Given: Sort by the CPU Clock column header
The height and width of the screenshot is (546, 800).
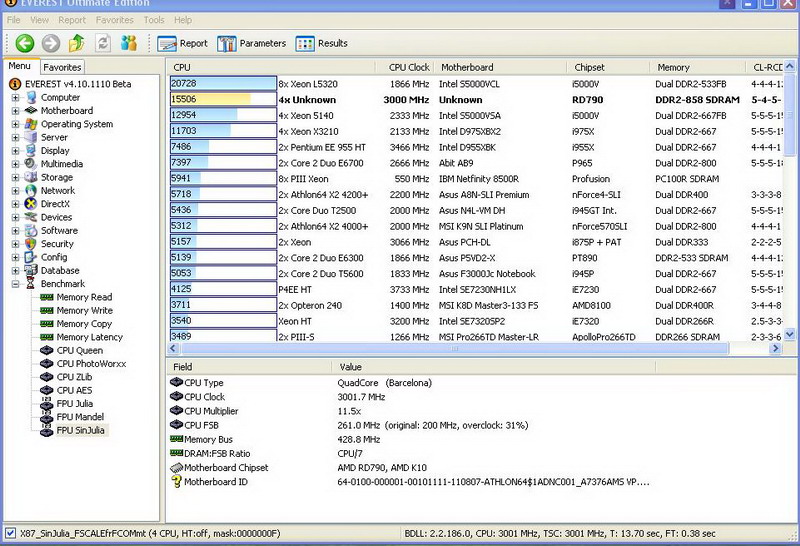Looking at the screenshot, I should [409, 67].
